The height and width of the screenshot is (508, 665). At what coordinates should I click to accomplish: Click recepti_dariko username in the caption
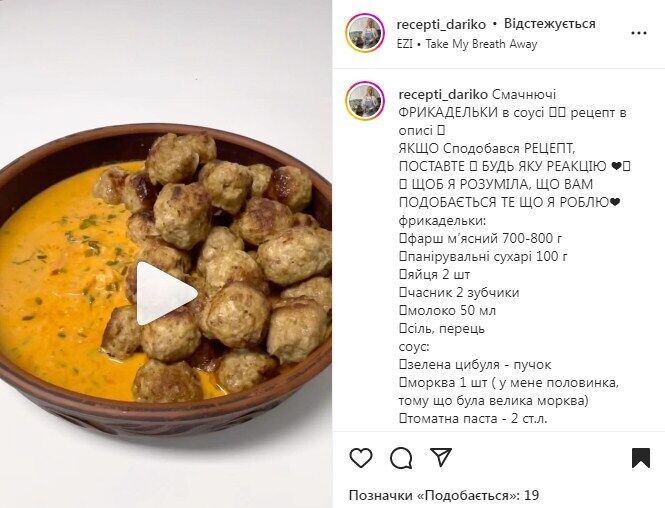443,95
